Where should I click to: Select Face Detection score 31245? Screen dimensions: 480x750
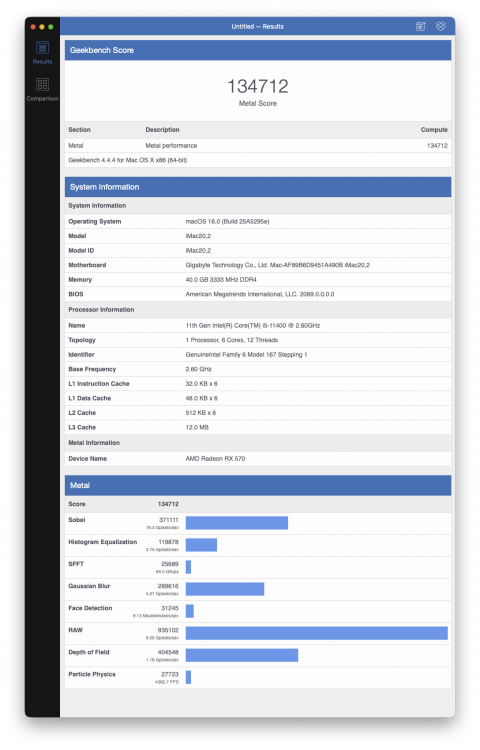point(170,608)
